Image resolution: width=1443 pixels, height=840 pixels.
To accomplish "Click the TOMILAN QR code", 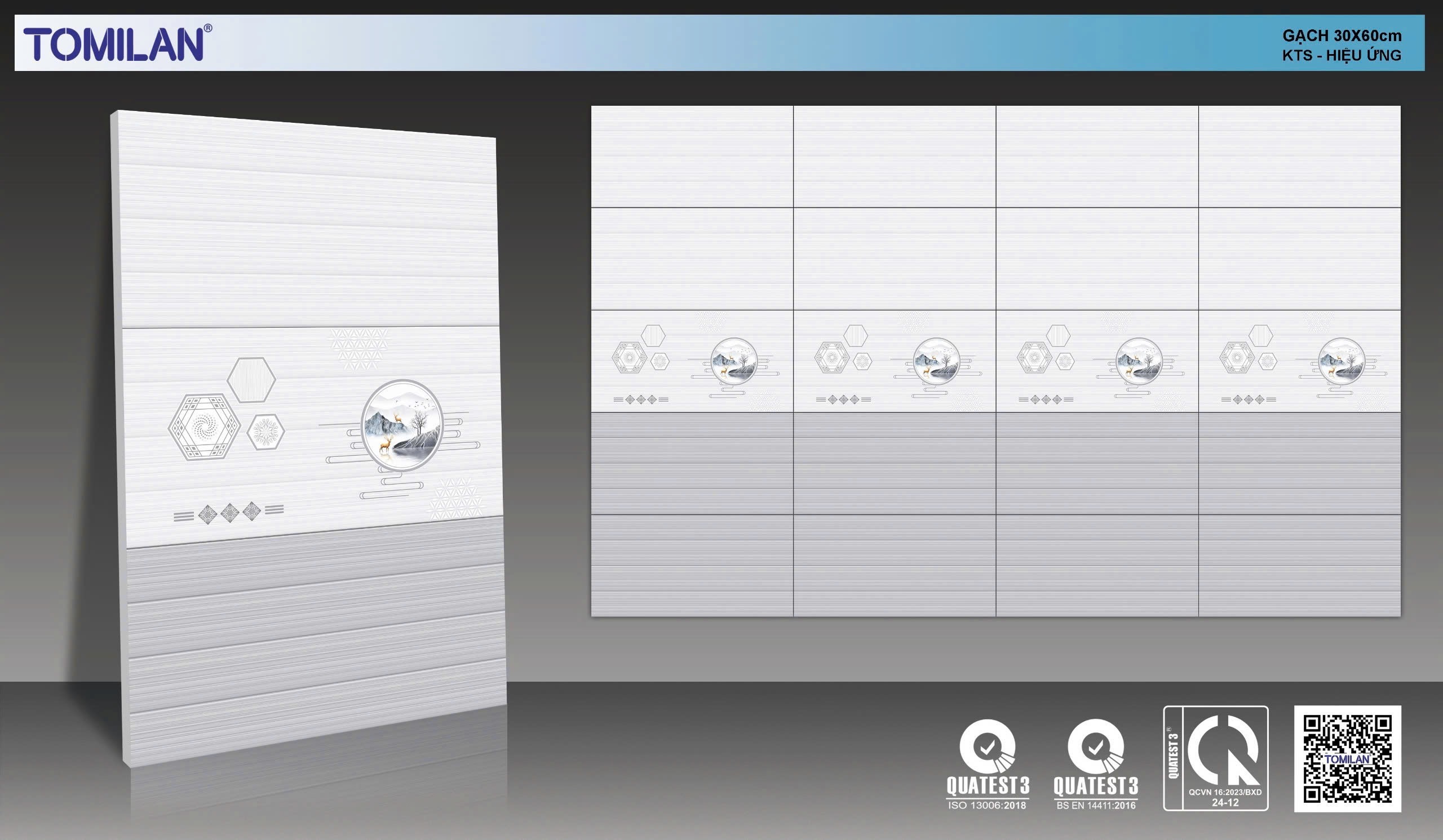I will click(1347, 758).
